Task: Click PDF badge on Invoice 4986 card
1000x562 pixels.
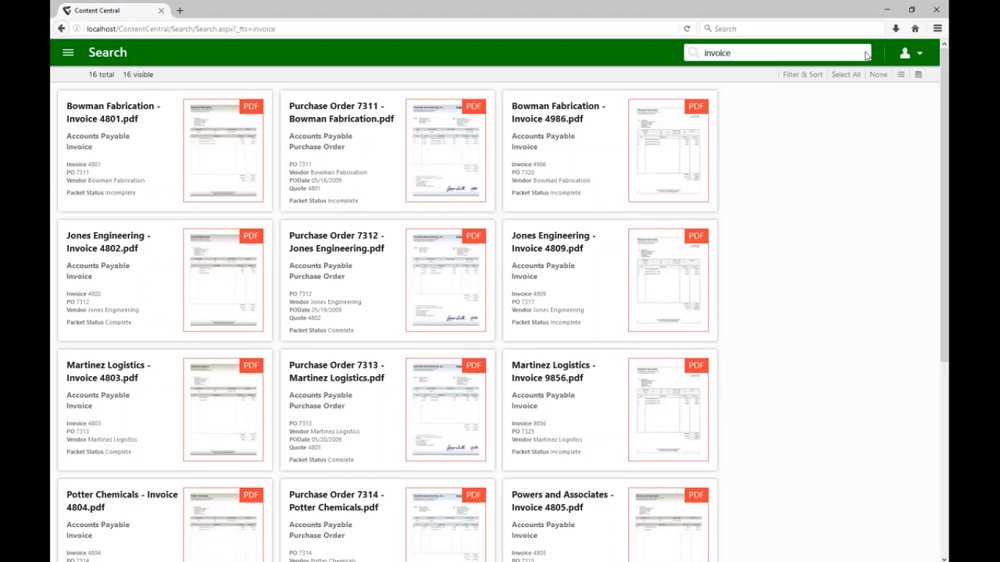Action: click(x=696, y=107)
